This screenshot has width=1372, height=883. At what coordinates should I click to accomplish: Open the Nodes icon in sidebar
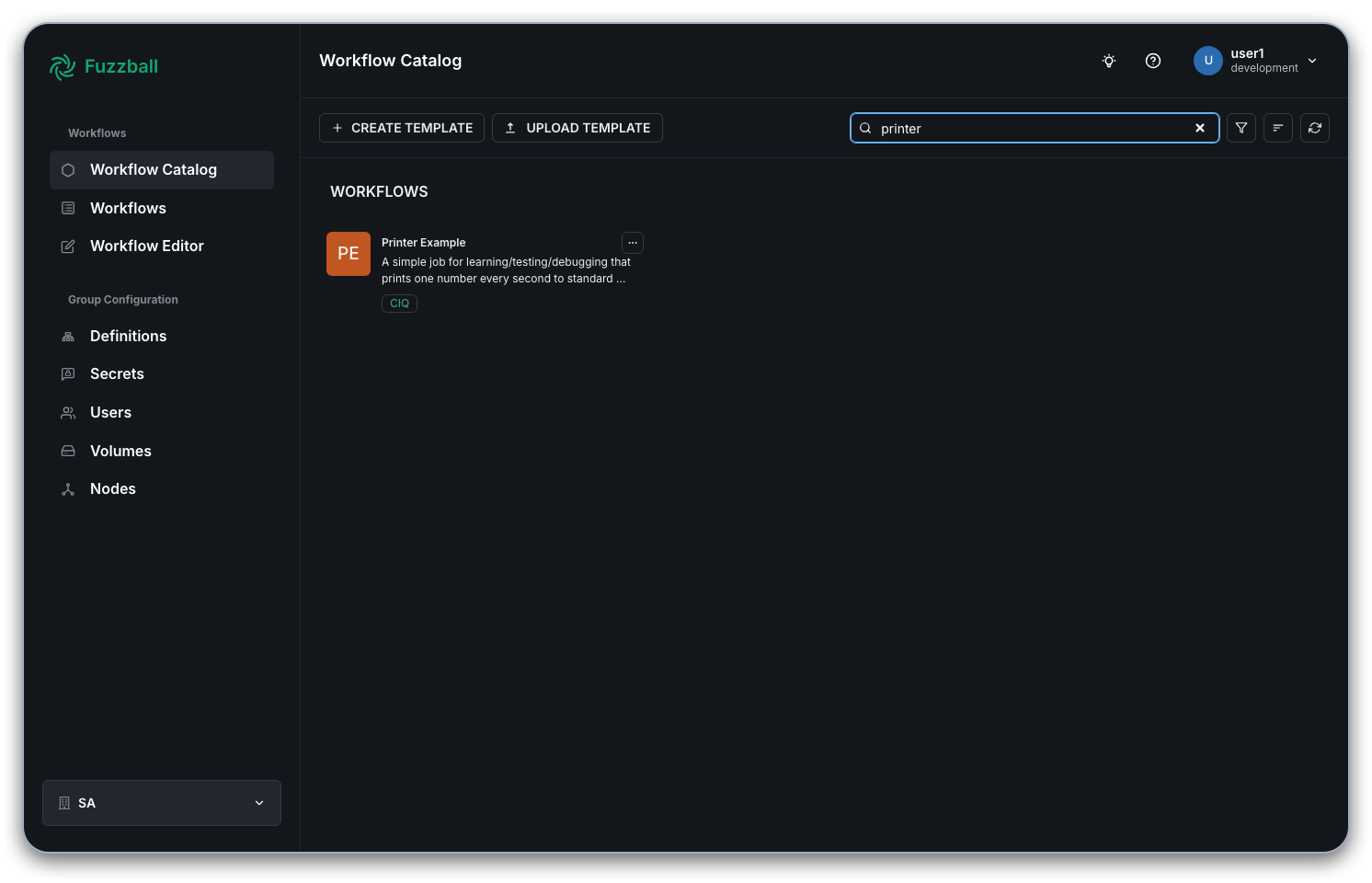pyautogui.click(x=68, y=488)
